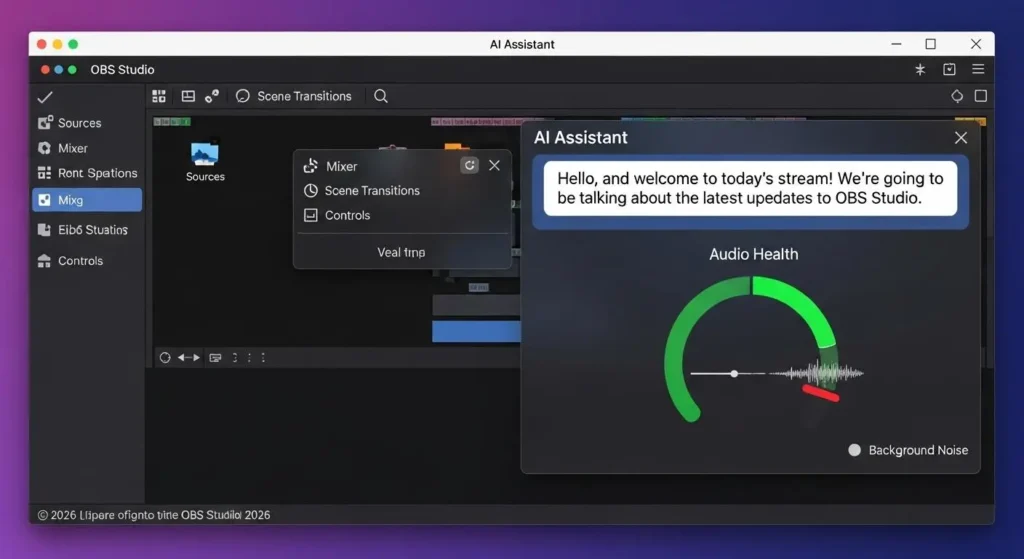Click the asterisk icon in OBS title bar
Viewport: 1024px width, 559px height.
tap(920, 69)
